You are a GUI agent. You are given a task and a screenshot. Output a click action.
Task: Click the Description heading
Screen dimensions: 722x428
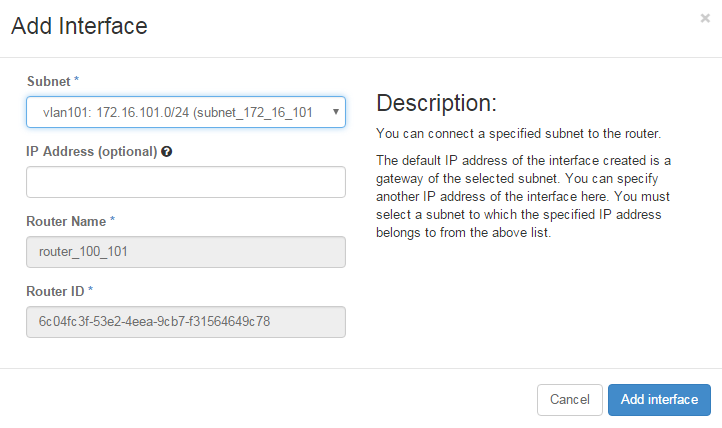[436, 104]
